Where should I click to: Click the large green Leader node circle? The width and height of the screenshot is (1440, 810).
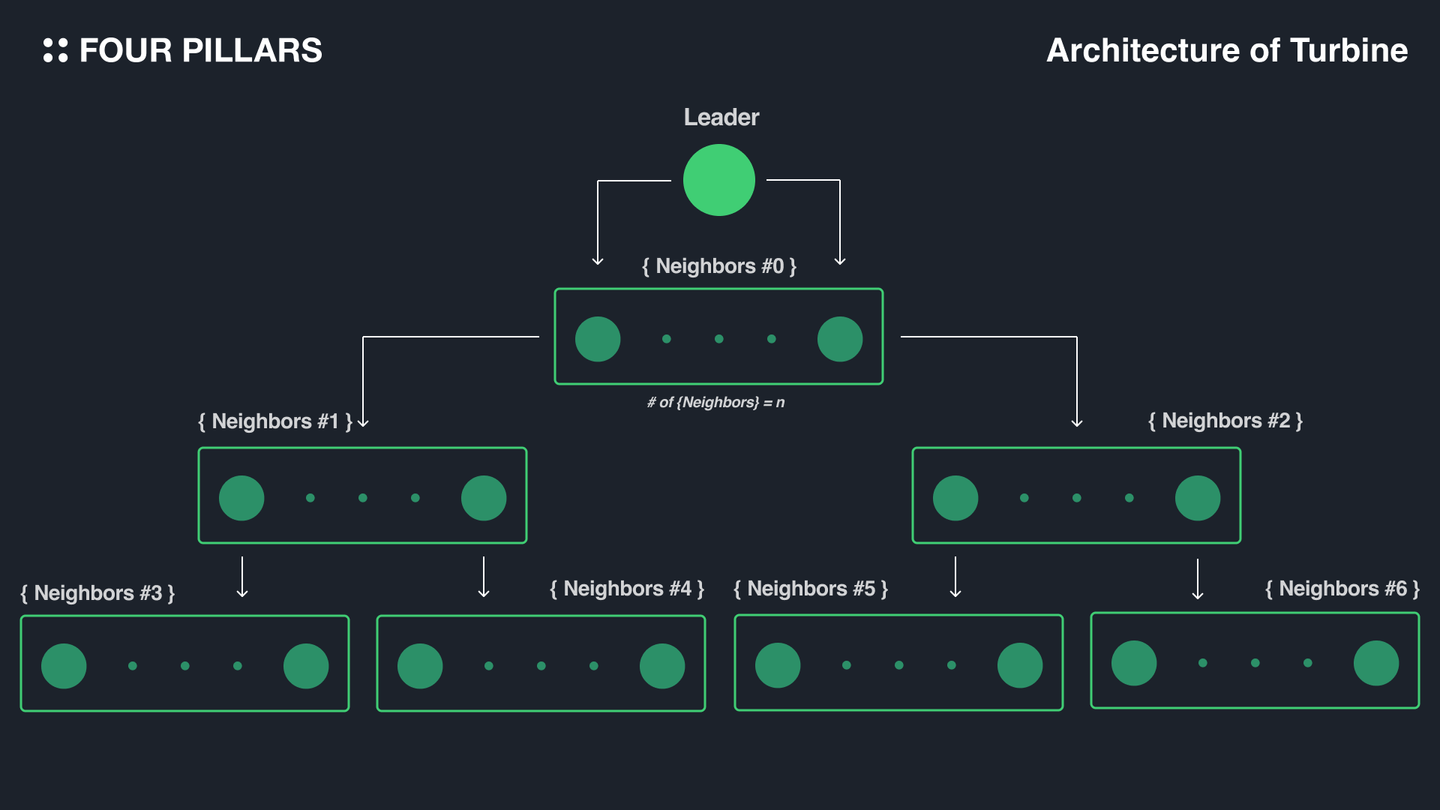tap(719, 180)
